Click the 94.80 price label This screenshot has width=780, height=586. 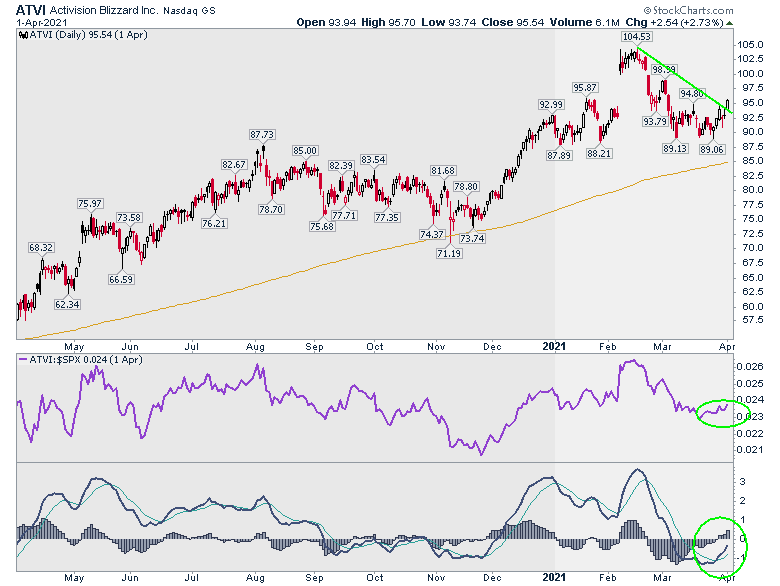pos(692,94)
